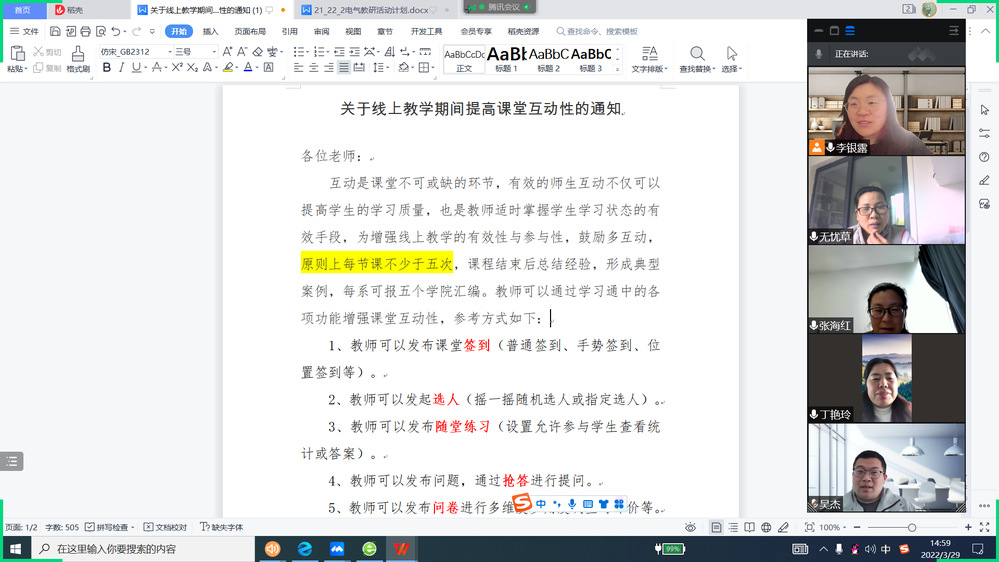Open the 插入 ribbon tab
The image size is (999, 562).
click(x=210, y=32)
